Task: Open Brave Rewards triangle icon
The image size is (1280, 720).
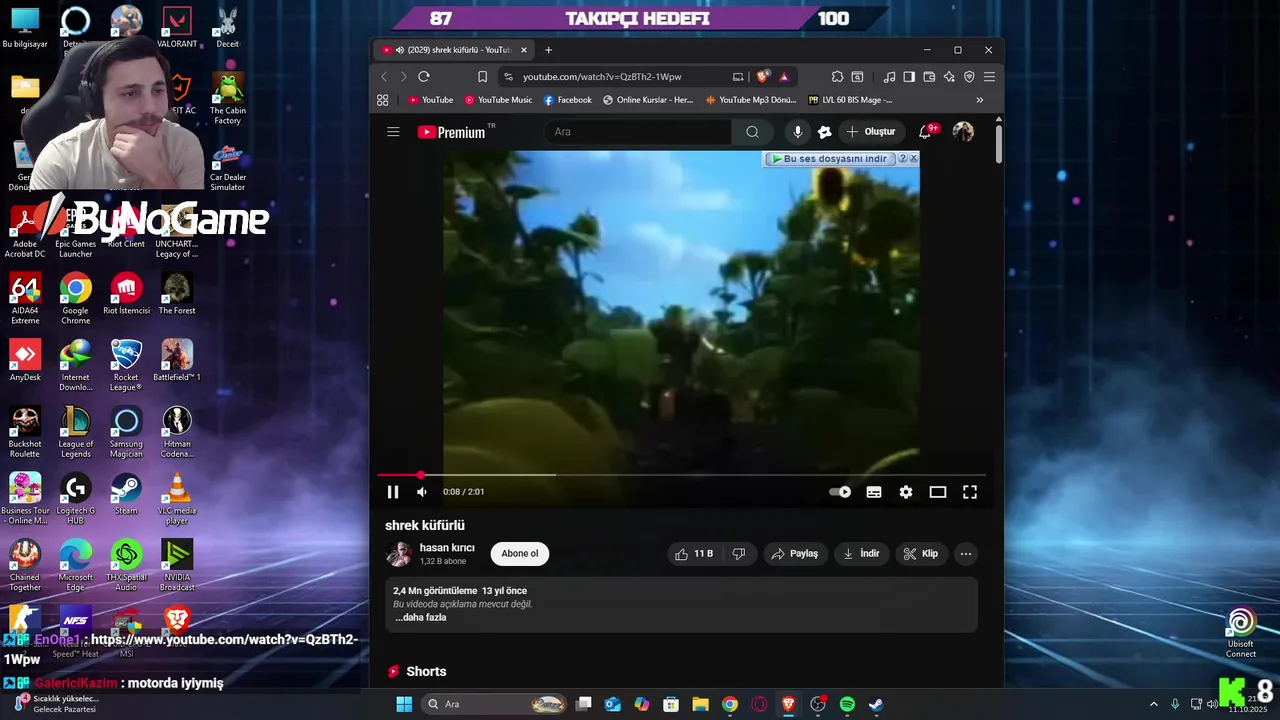Action: [x=784, y=77]
